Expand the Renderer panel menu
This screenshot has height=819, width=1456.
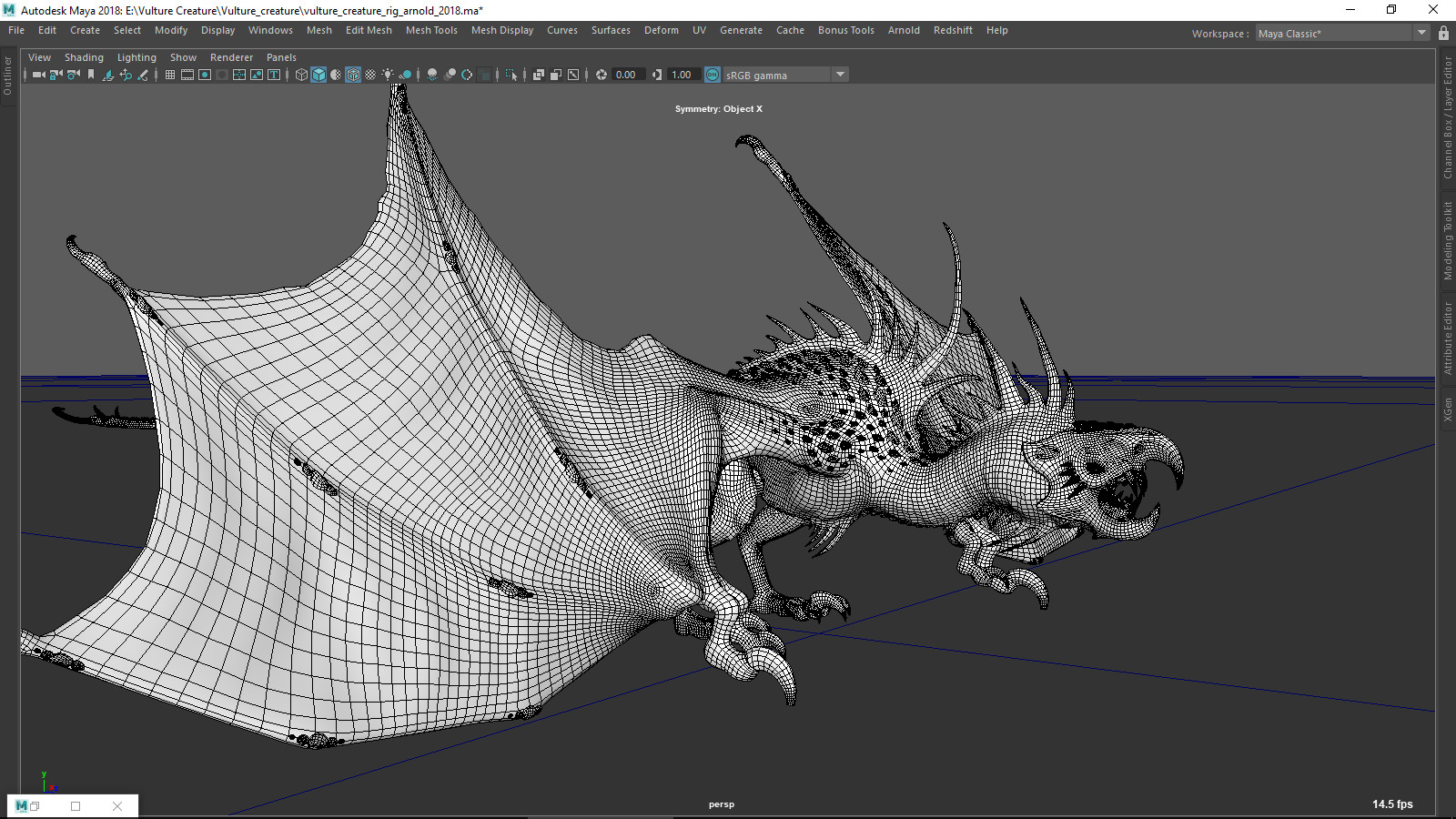(231, 57)
